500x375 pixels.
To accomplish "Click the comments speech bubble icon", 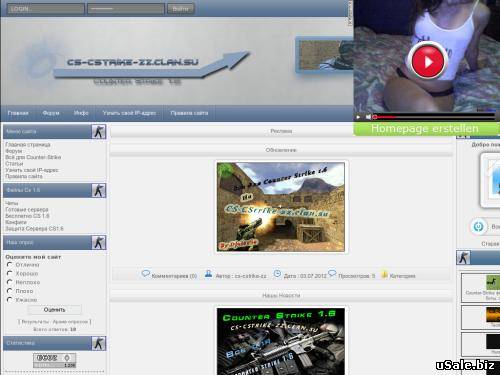I will click(146, 274).
